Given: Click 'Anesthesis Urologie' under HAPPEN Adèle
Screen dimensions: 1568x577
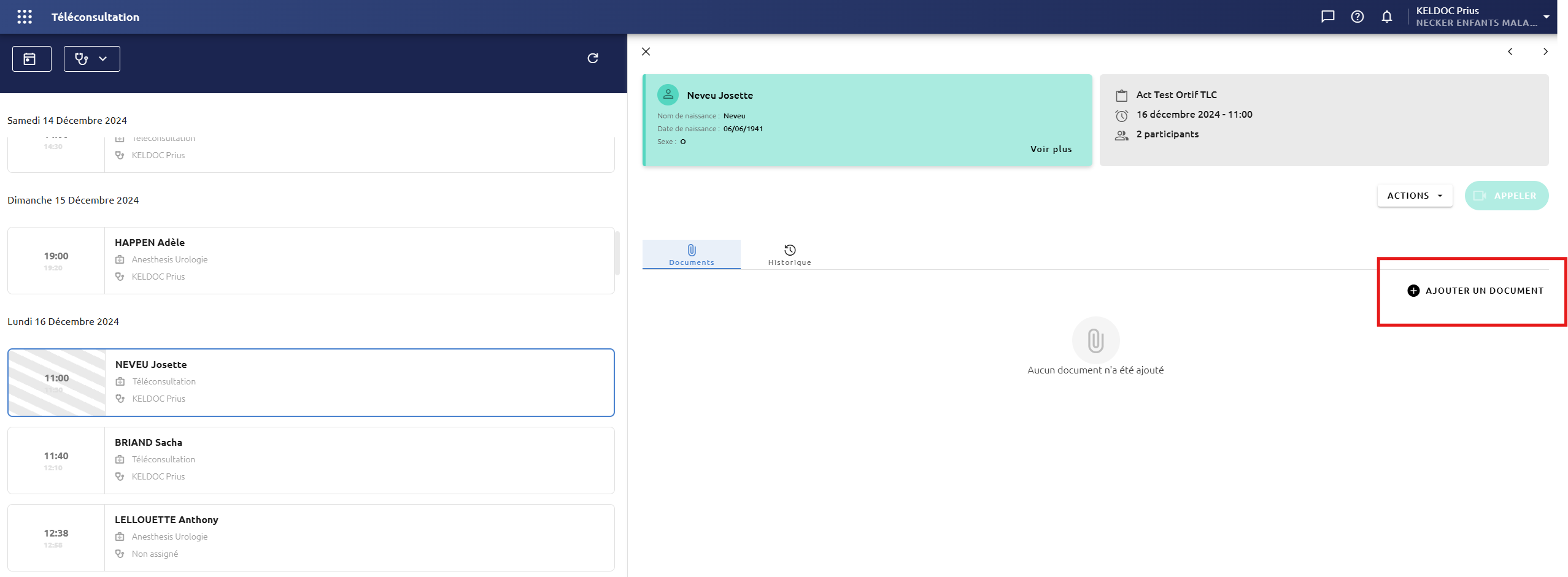Looking at the screenshot, I should pyautogui.click(x=169, y=259).
